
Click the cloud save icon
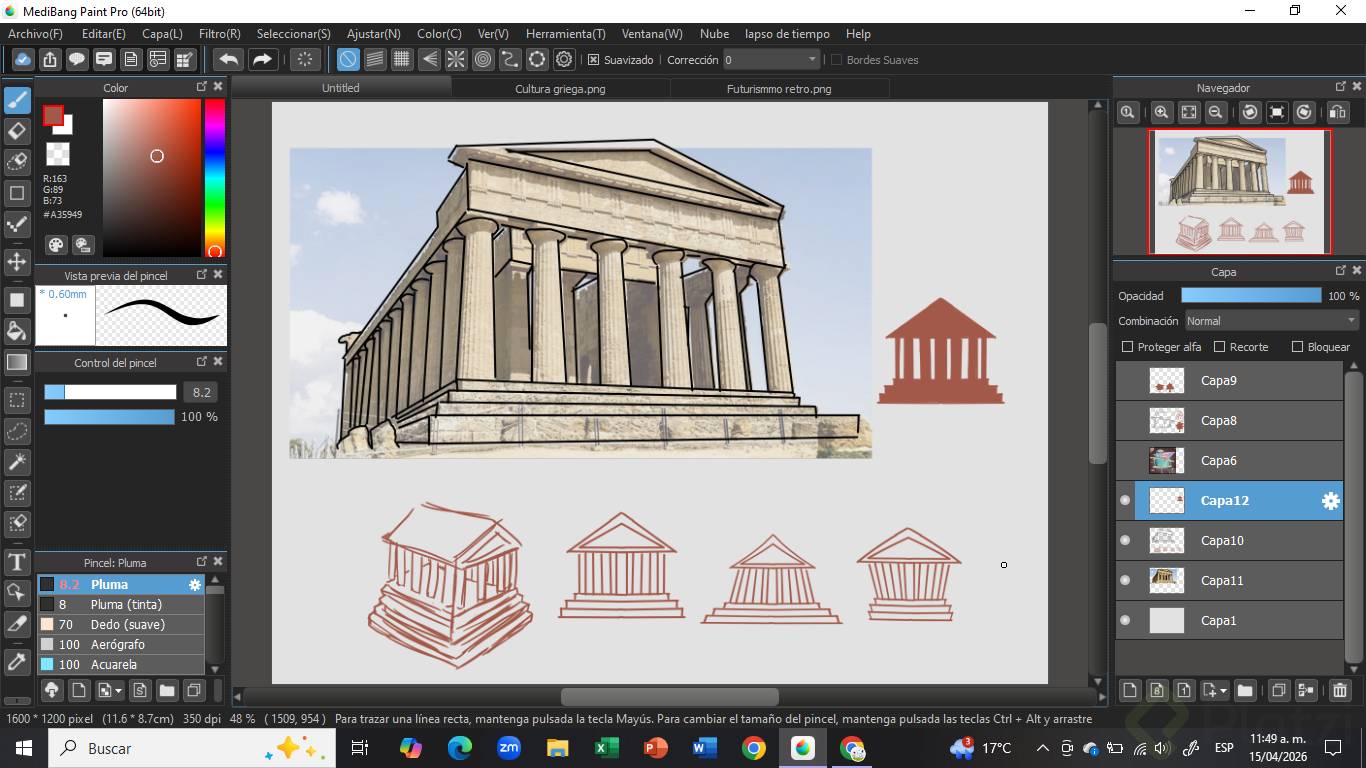(x=23, y=59)
